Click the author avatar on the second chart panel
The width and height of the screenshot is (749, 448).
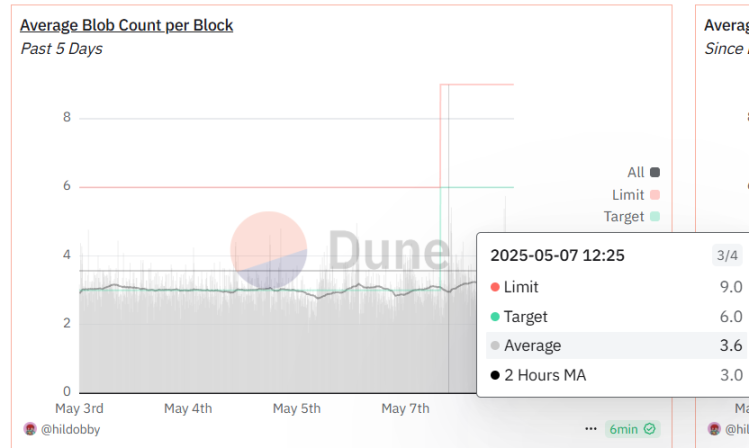pos(714,429)
